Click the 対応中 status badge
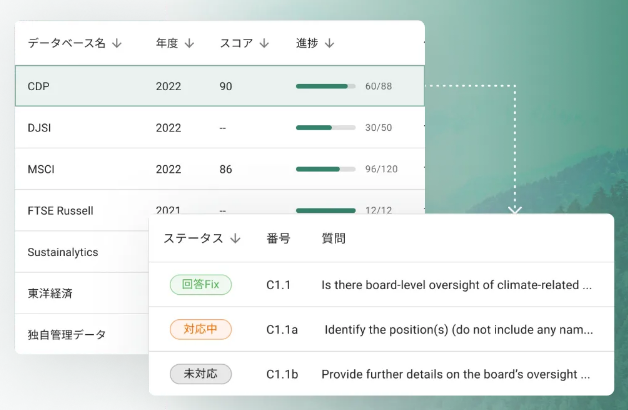 coord(201,330)
